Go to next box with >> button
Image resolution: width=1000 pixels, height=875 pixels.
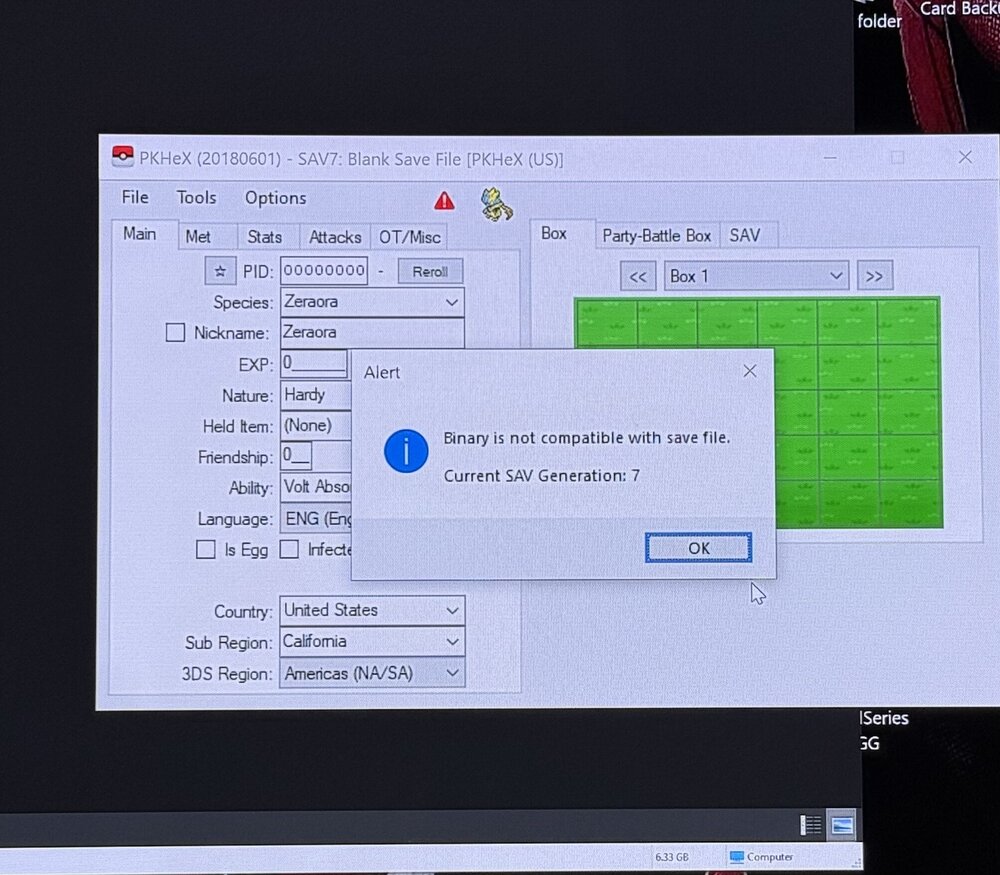(874, 277)
